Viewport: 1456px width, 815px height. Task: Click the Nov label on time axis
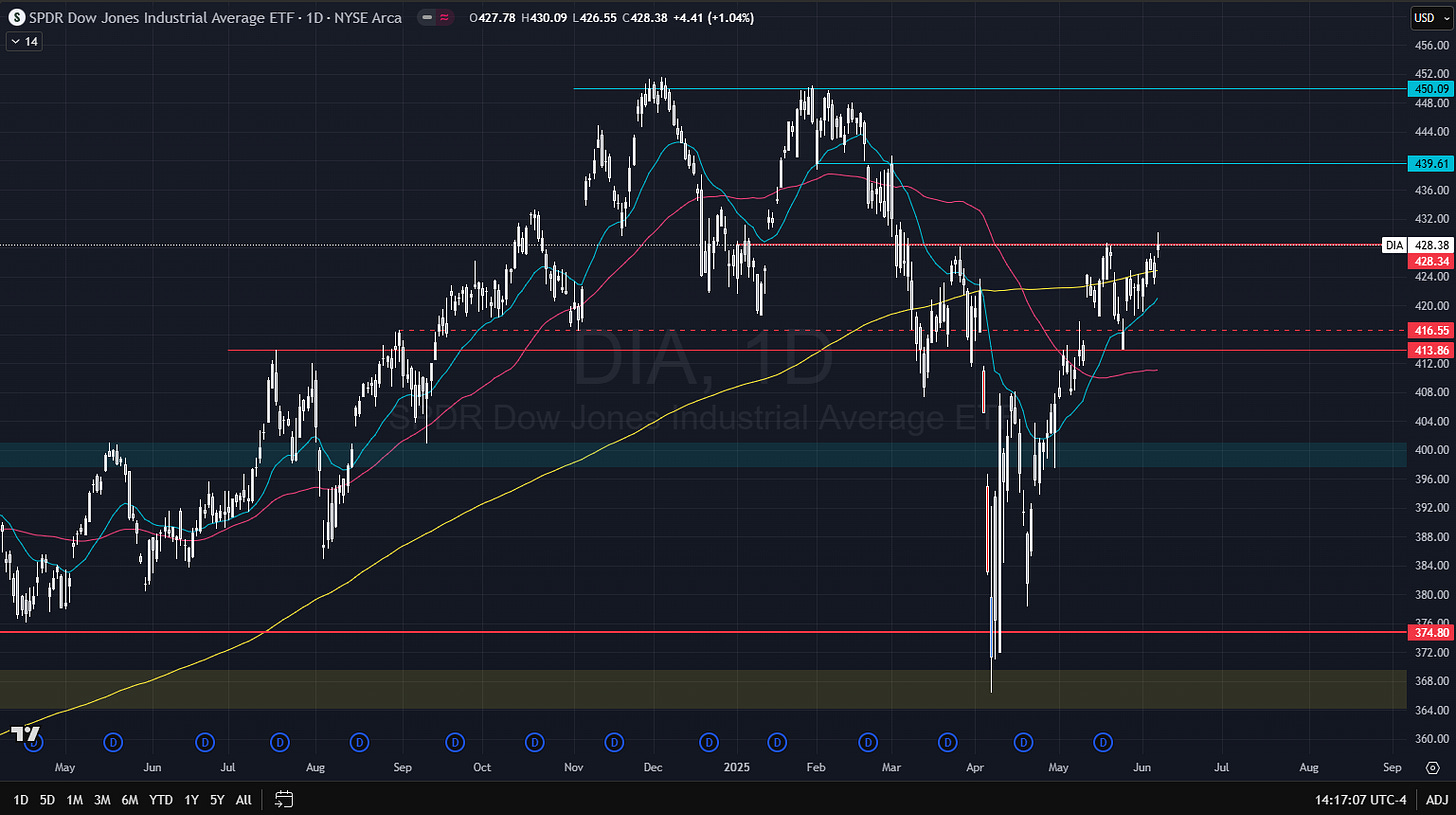click(574, 768)
